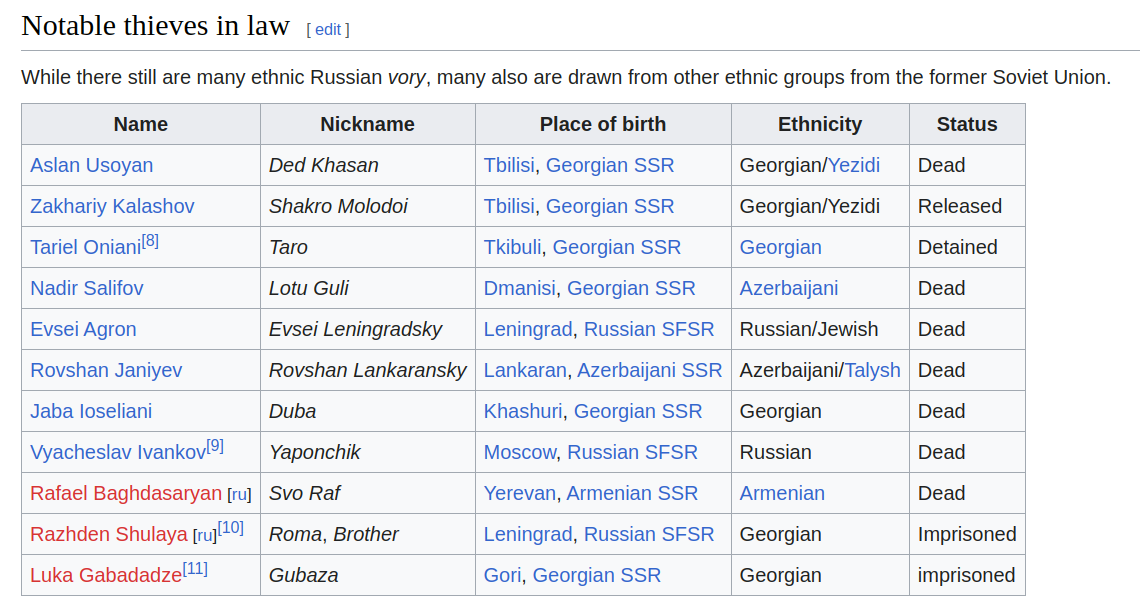Screen dimensions: 1140x616
Task: Click Rovshan Janiyev in the Name column
Action: tap(106, 370)
